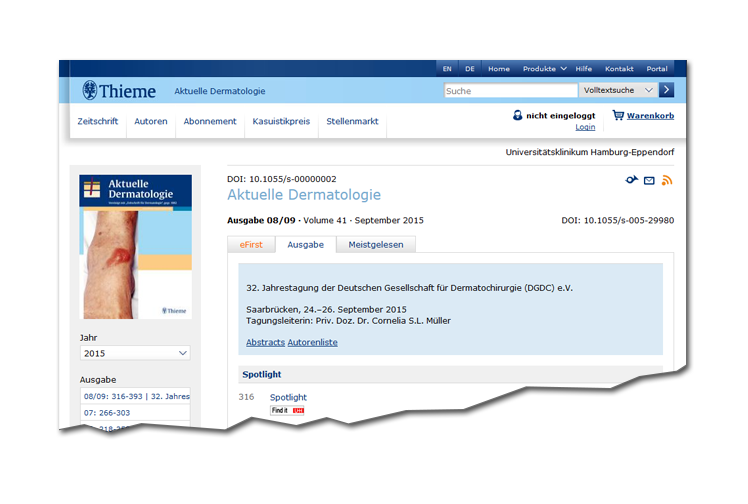
Task: Open the permalink key icon
Action: tap(632, 180)
